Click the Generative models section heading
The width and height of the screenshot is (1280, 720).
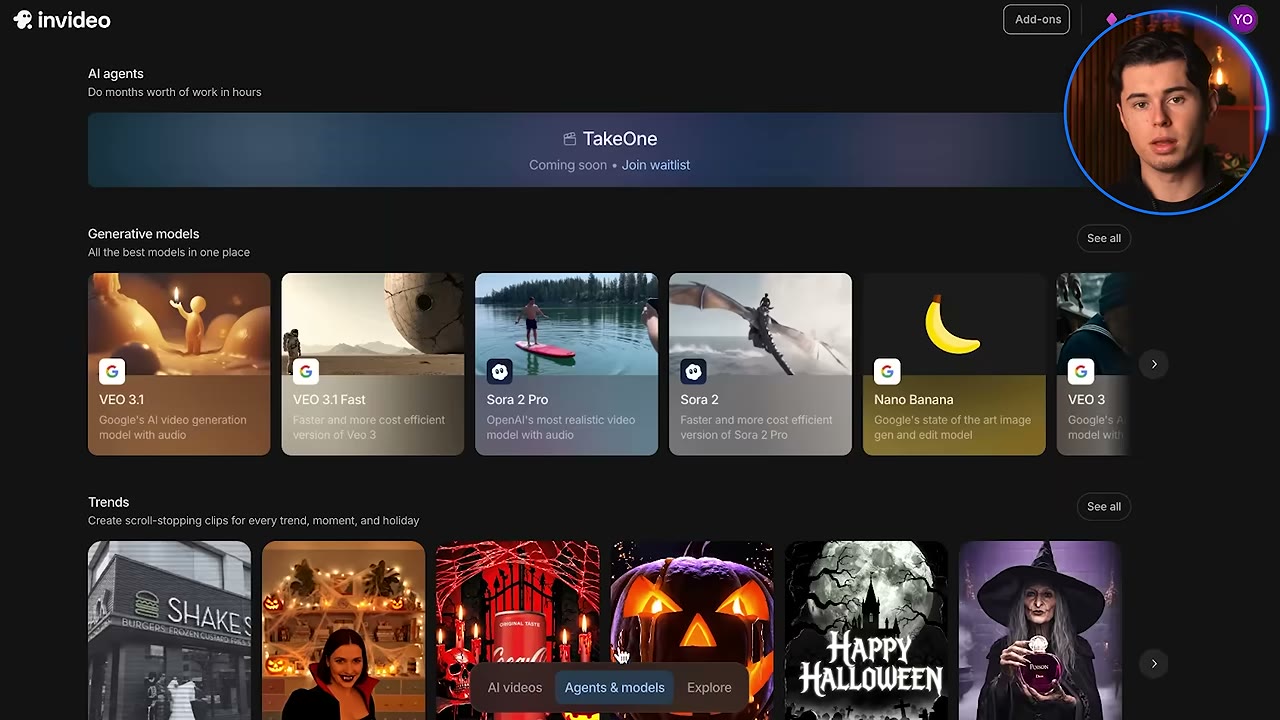click(143, 234)
